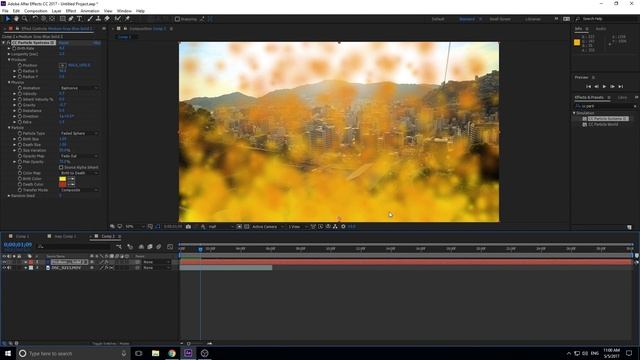Screen dimensions: 640x360
Task: Select the Rectangle shape tool
Action: pyautogui.click(x=62, y=19)
